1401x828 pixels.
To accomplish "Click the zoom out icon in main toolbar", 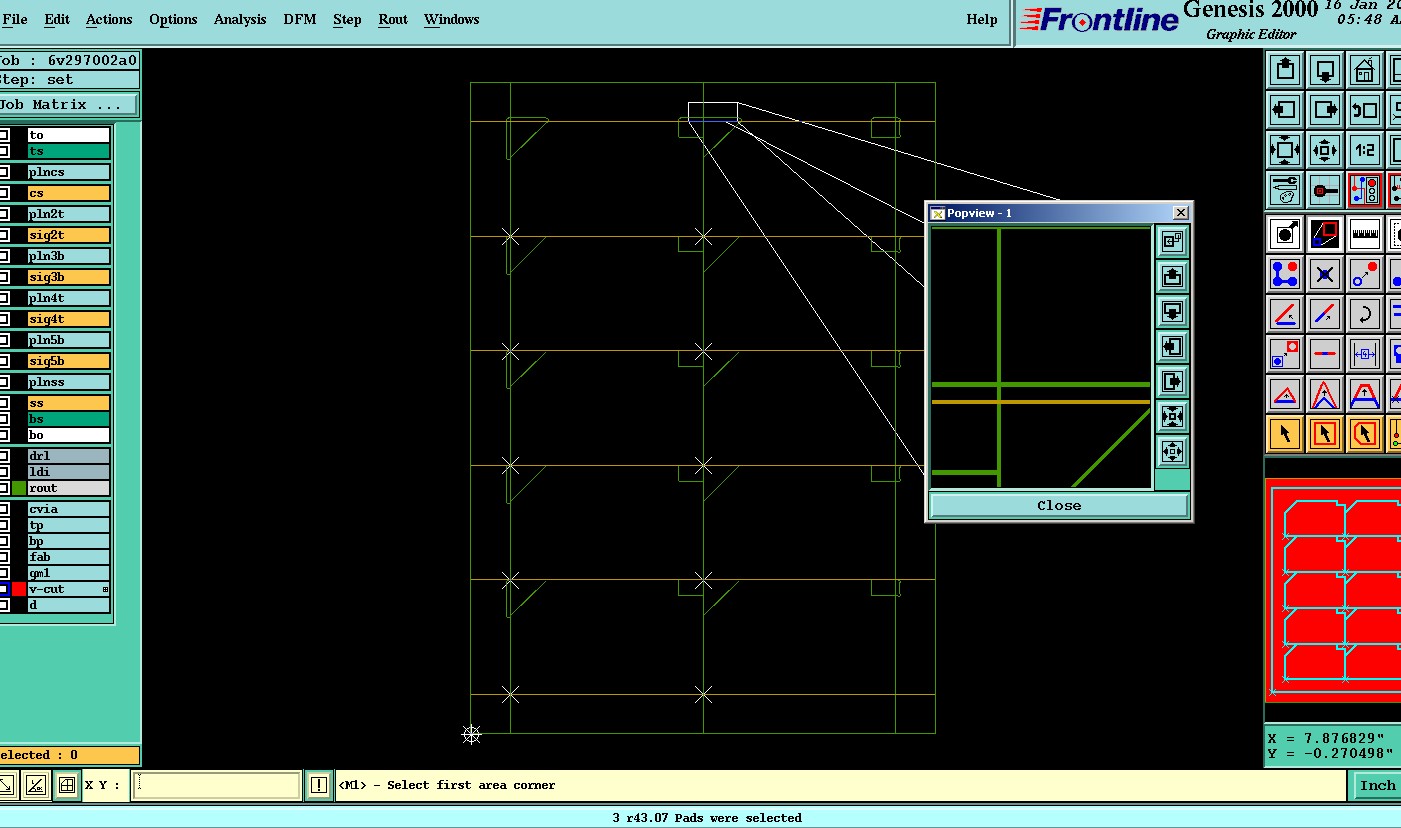I will point(1325,150).
